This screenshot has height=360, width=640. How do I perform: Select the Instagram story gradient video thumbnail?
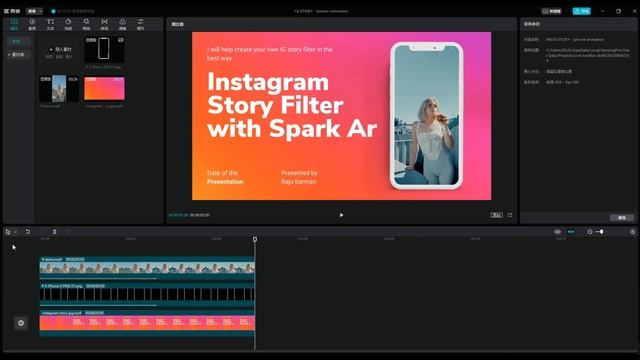(104, 88)
